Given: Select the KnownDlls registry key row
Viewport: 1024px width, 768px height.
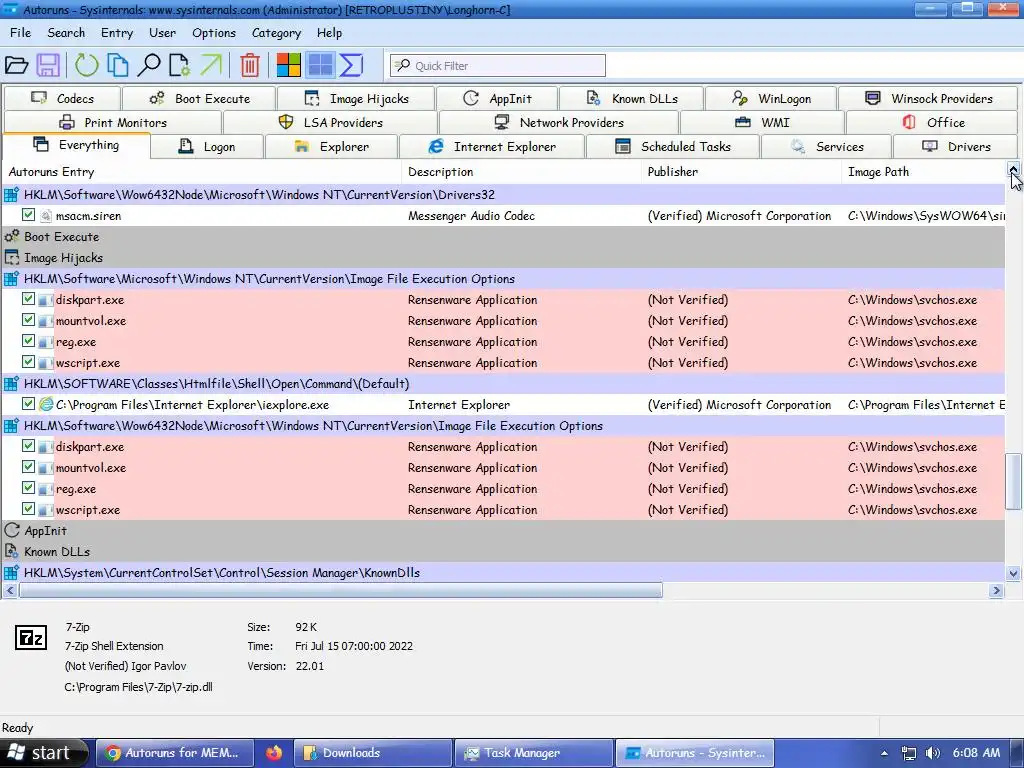Looking at the screenshot, I should tap(503, 573).
